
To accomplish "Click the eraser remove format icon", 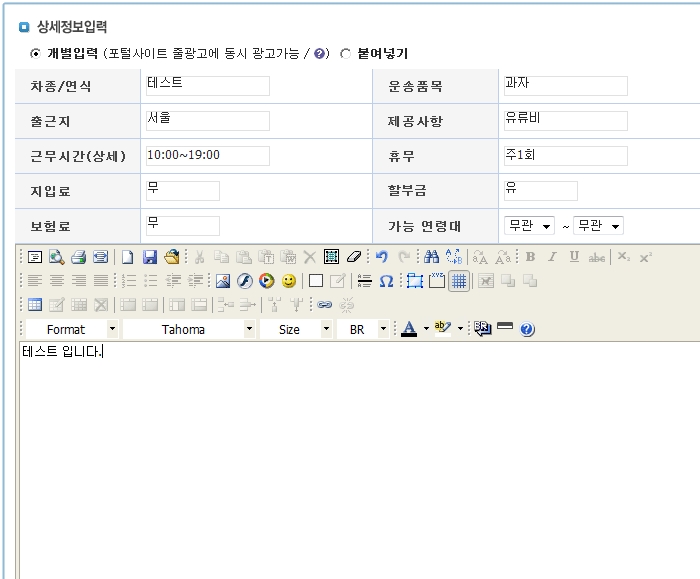I will coord(354,257).
